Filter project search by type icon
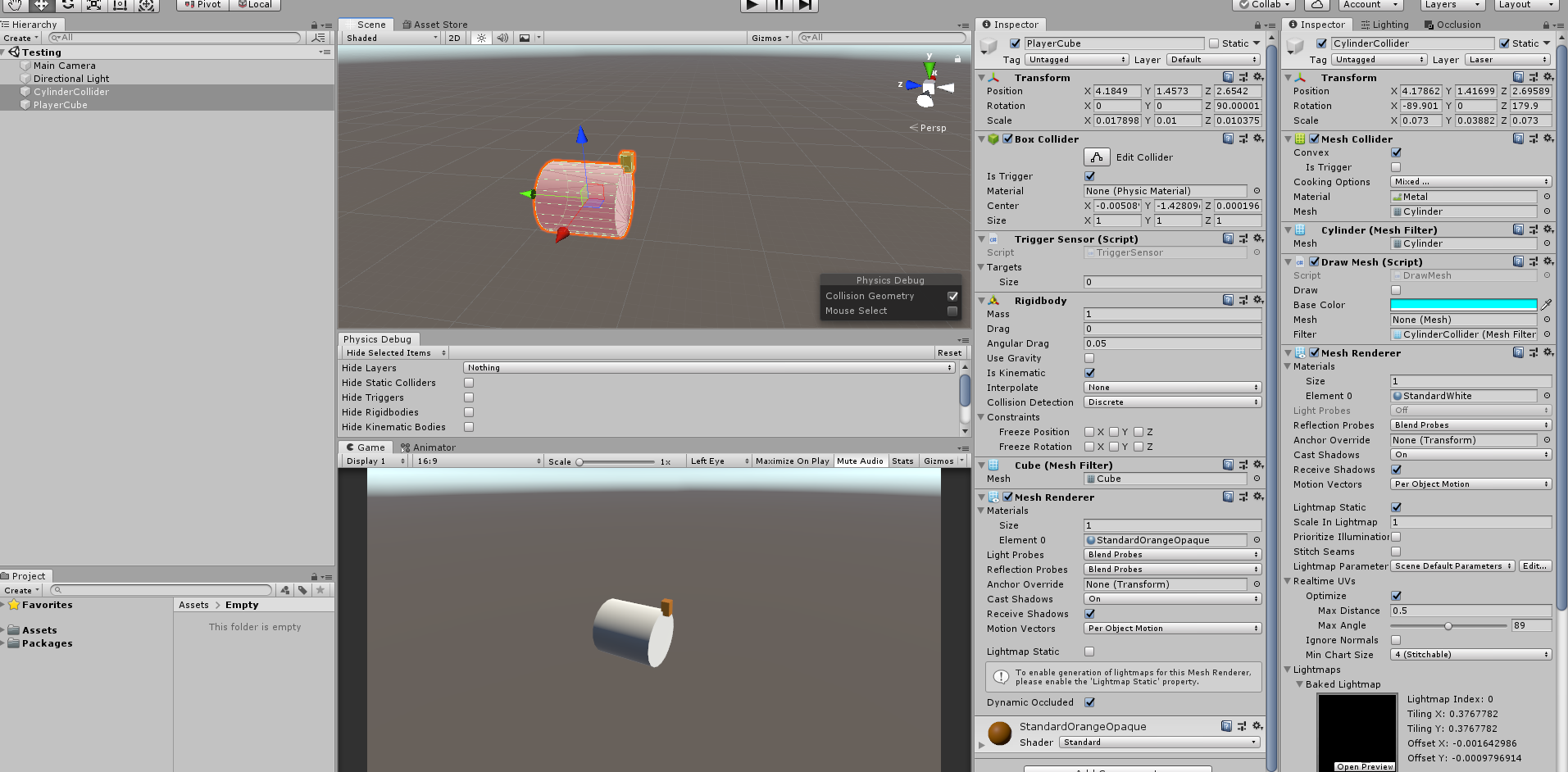The width and height of the screenshot is (1568, 772). coord(284,590)
